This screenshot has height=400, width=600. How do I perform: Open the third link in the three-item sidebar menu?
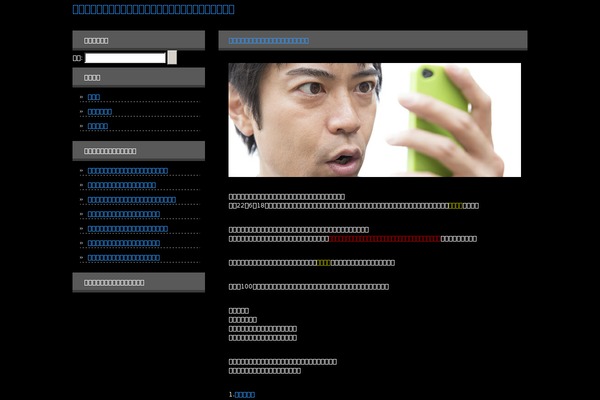98,126
